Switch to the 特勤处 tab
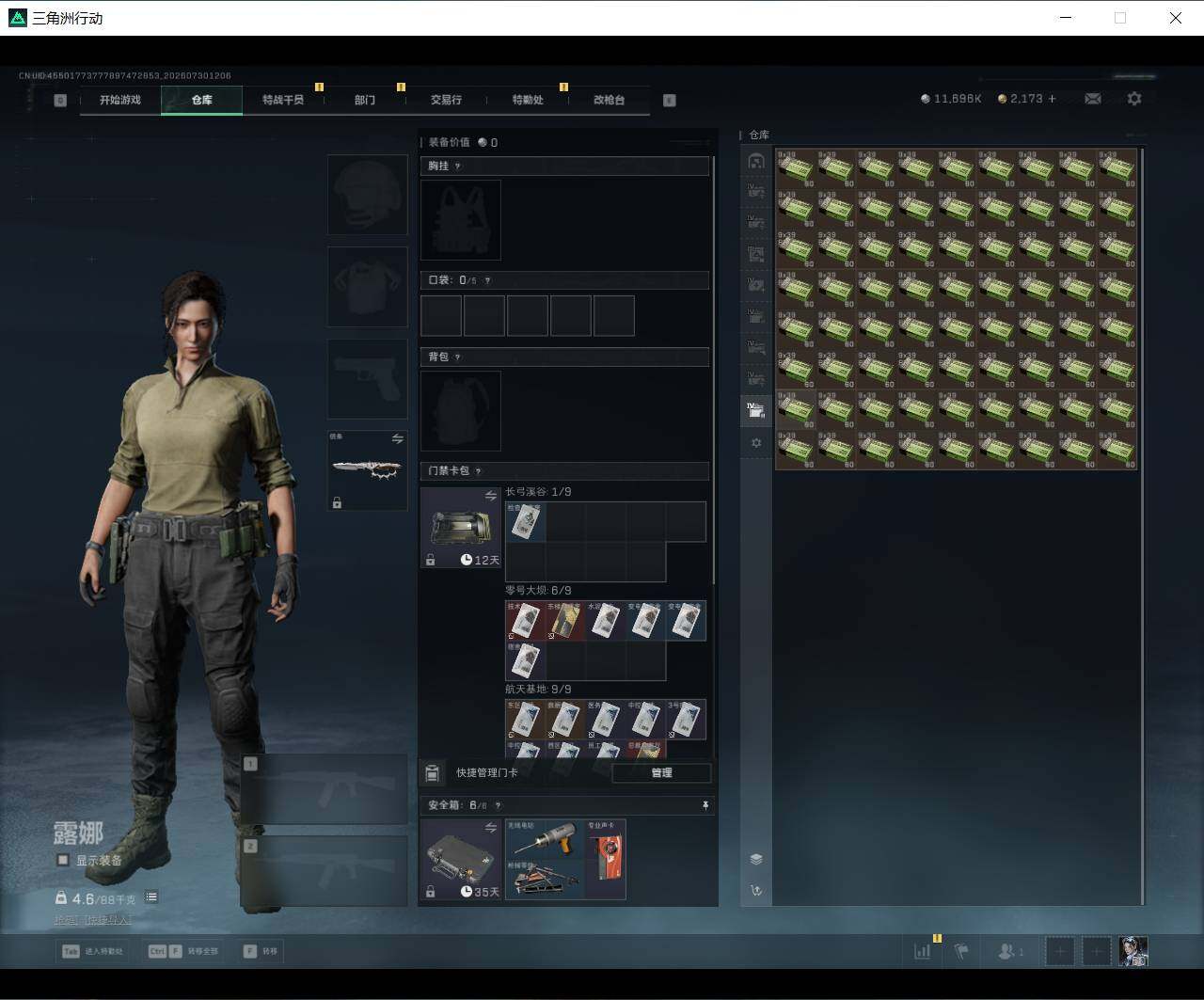Viewport: 1204px width, 1000px height. click(528, 100)
